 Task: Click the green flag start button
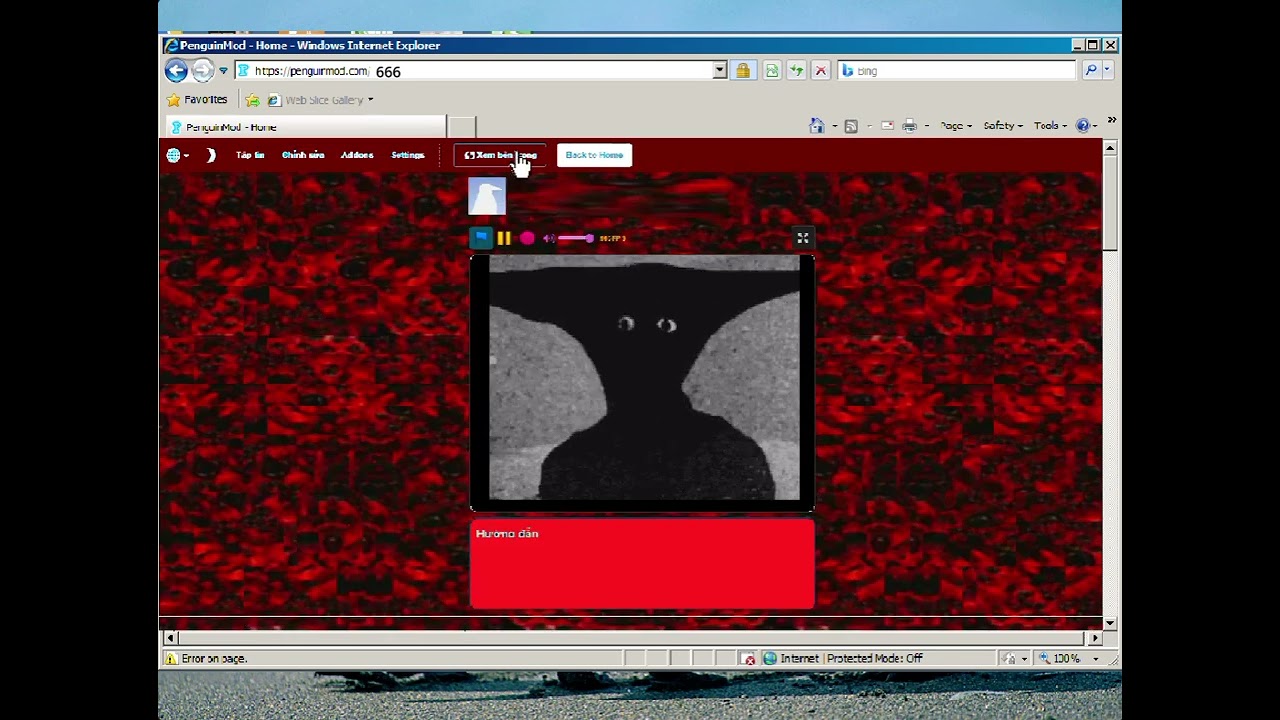tap(481, 238)
